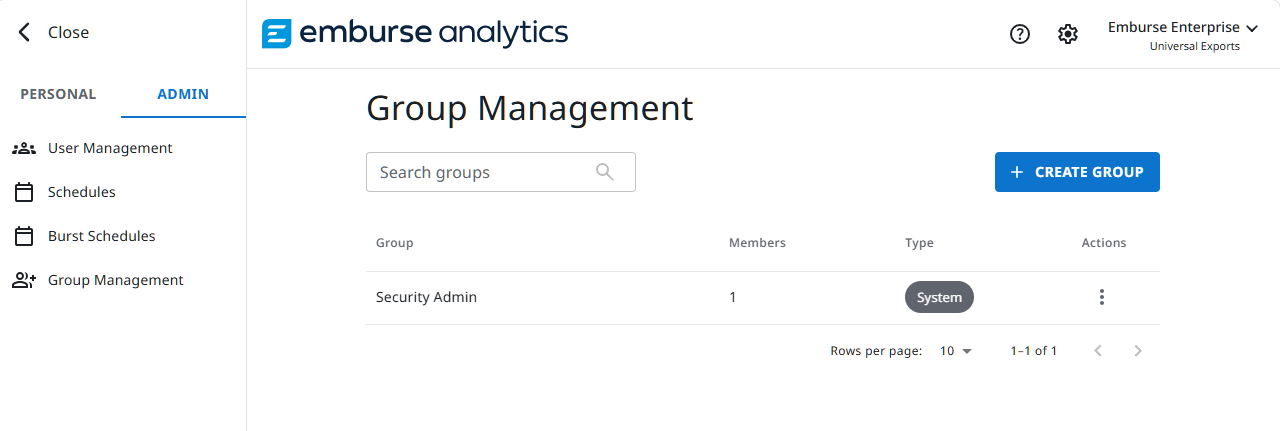Screen dimensions: 1280x431
Task: Focus the Search groups field
Action: click(x=500, y=172)
